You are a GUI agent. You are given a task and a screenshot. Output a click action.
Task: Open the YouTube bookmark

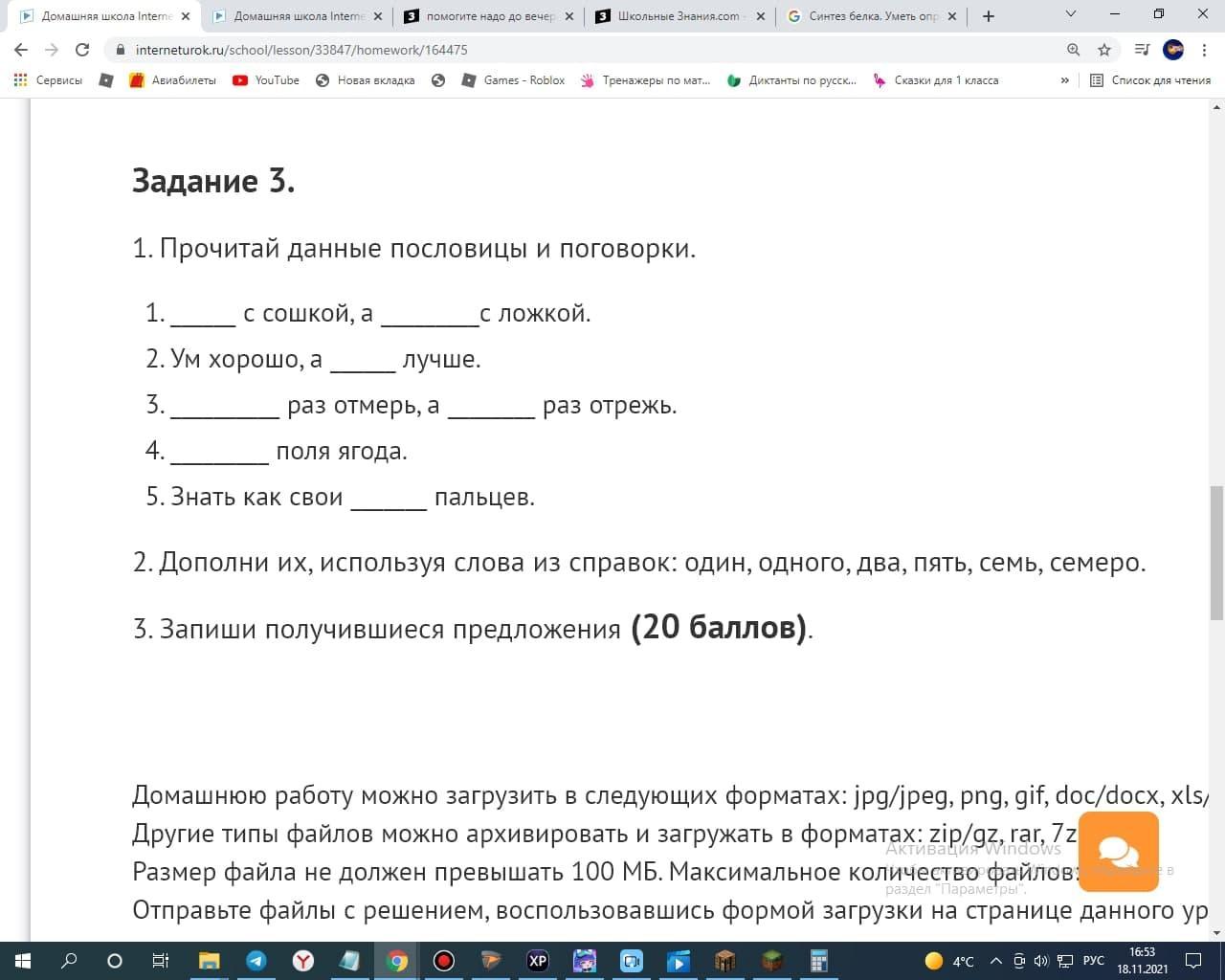(x=266, y=80)
